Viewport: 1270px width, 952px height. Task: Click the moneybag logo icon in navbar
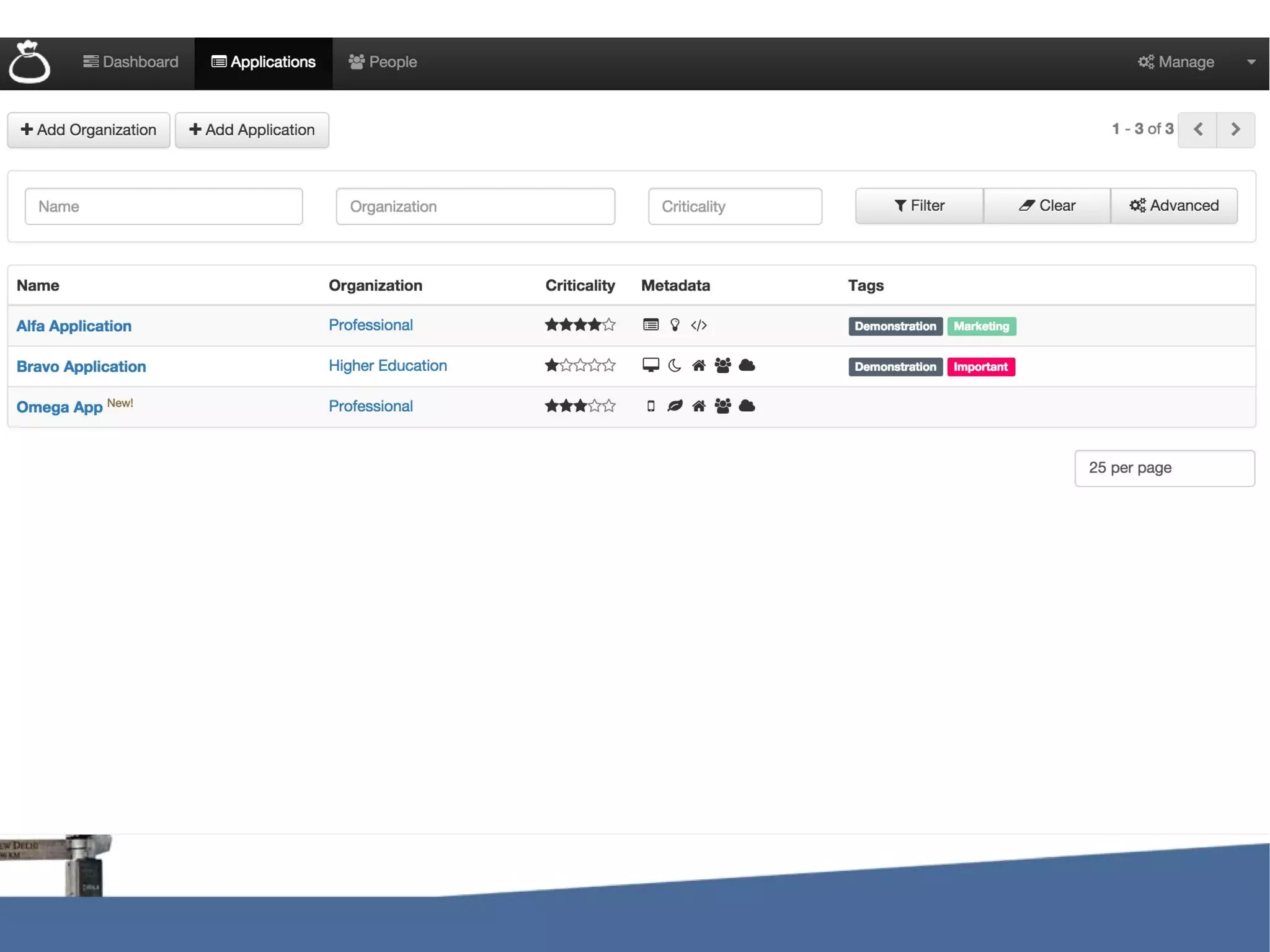[29, 63]
